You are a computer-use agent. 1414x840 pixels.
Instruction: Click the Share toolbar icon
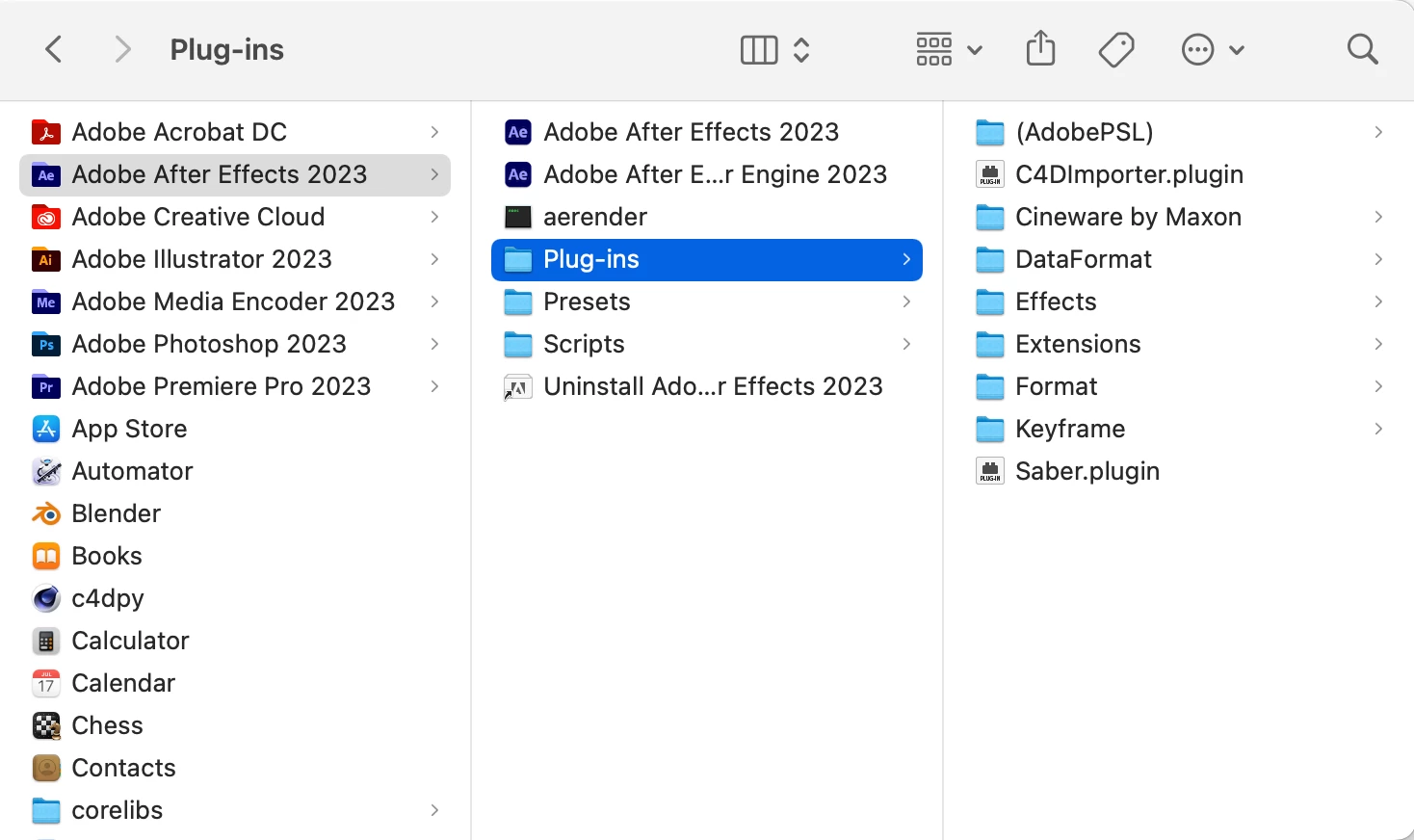[x=1040, y=48]
